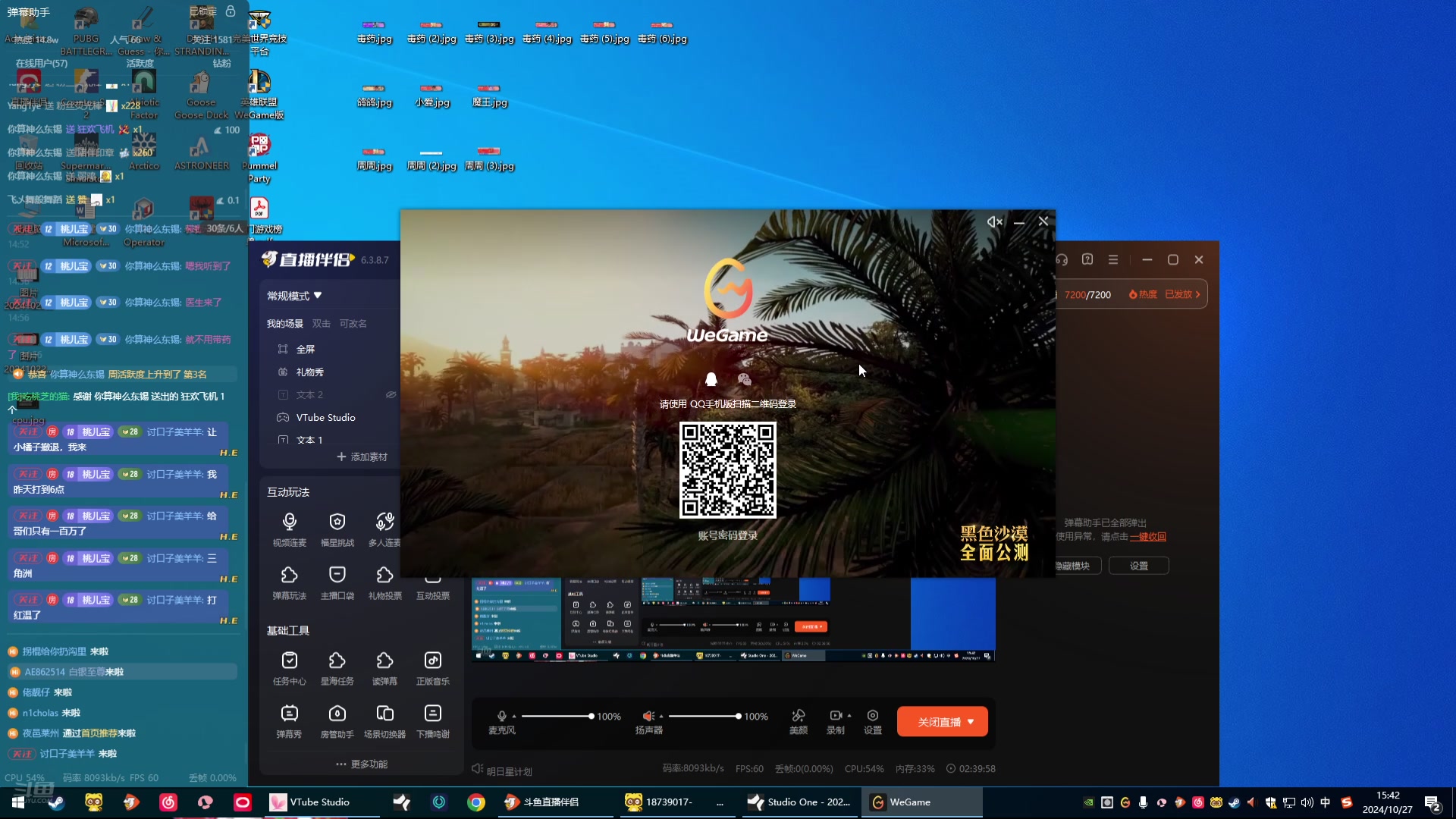Choose QQ login icon in WeGame

[x=711, y=379]
